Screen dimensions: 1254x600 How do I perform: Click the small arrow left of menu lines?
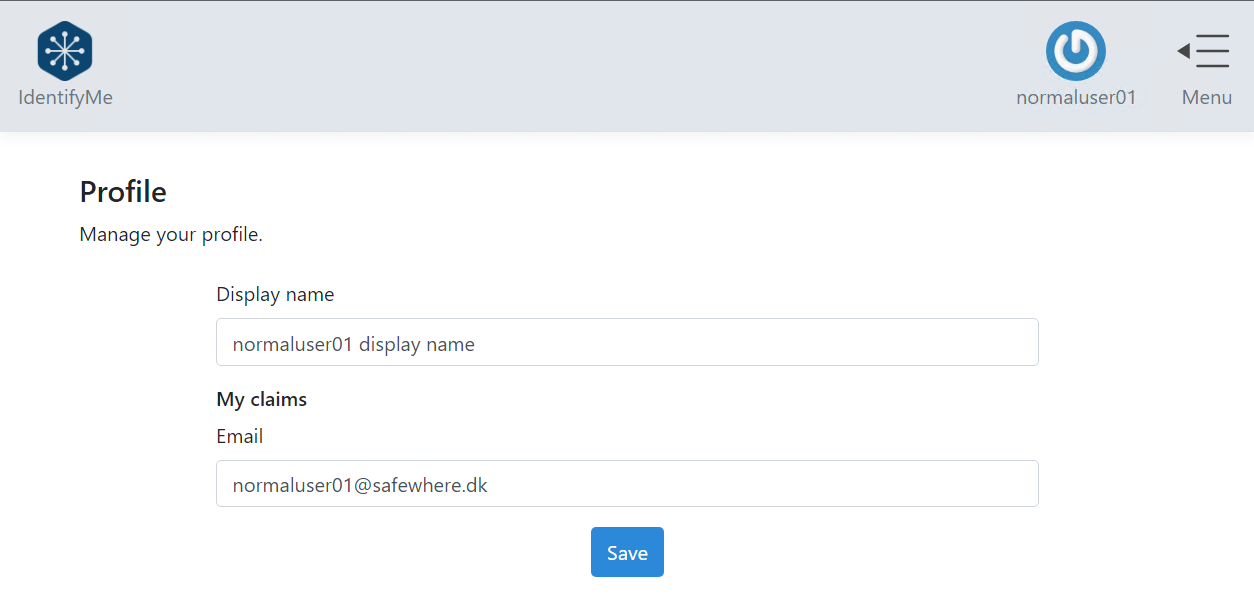point(1183,51)
